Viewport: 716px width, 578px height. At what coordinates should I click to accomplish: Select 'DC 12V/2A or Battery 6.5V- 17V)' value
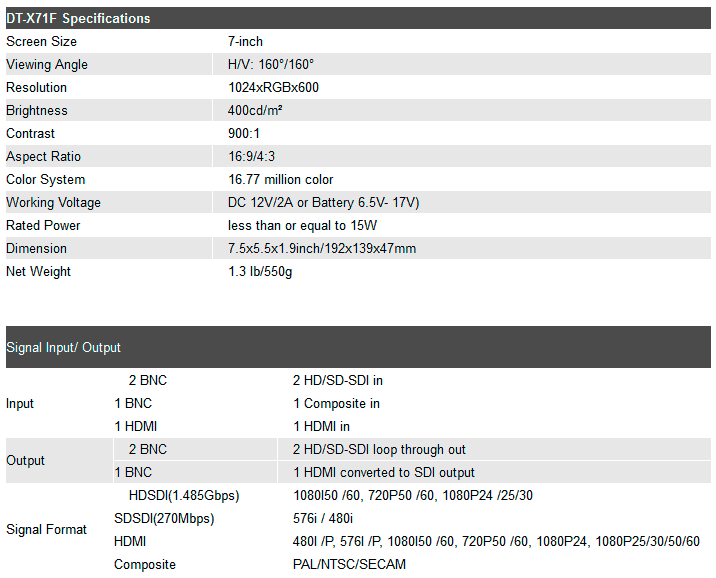[x=324, y=203]
